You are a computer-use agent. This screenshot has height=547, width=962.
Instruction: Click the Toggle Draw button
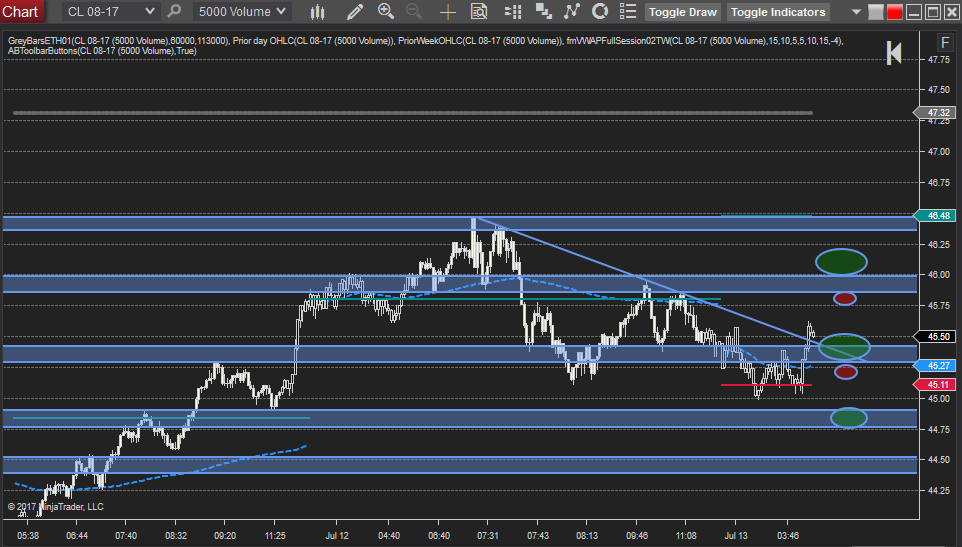point(682,12)
